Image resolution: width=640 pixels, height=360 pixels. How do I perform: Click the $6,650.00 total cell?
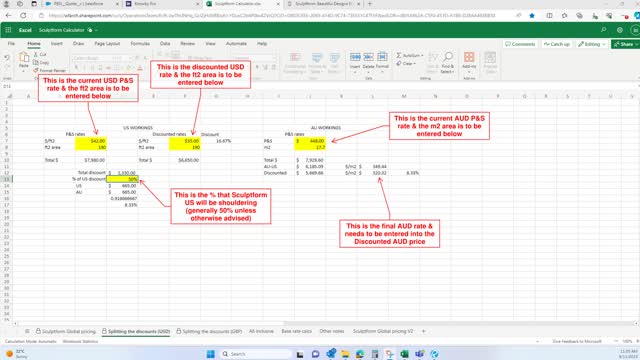click(184, 160)
